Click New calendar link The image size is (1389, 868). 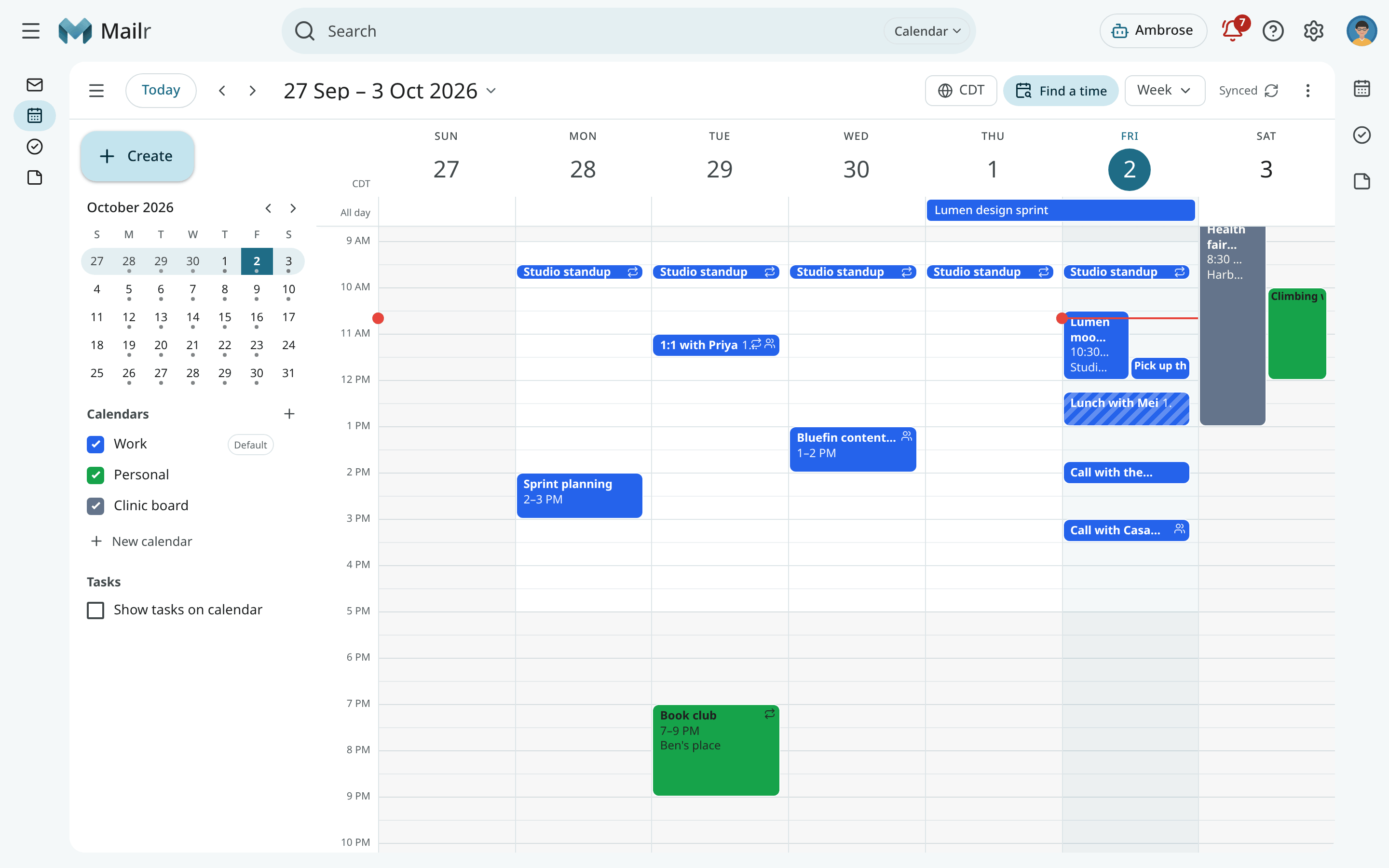(141, 542)
